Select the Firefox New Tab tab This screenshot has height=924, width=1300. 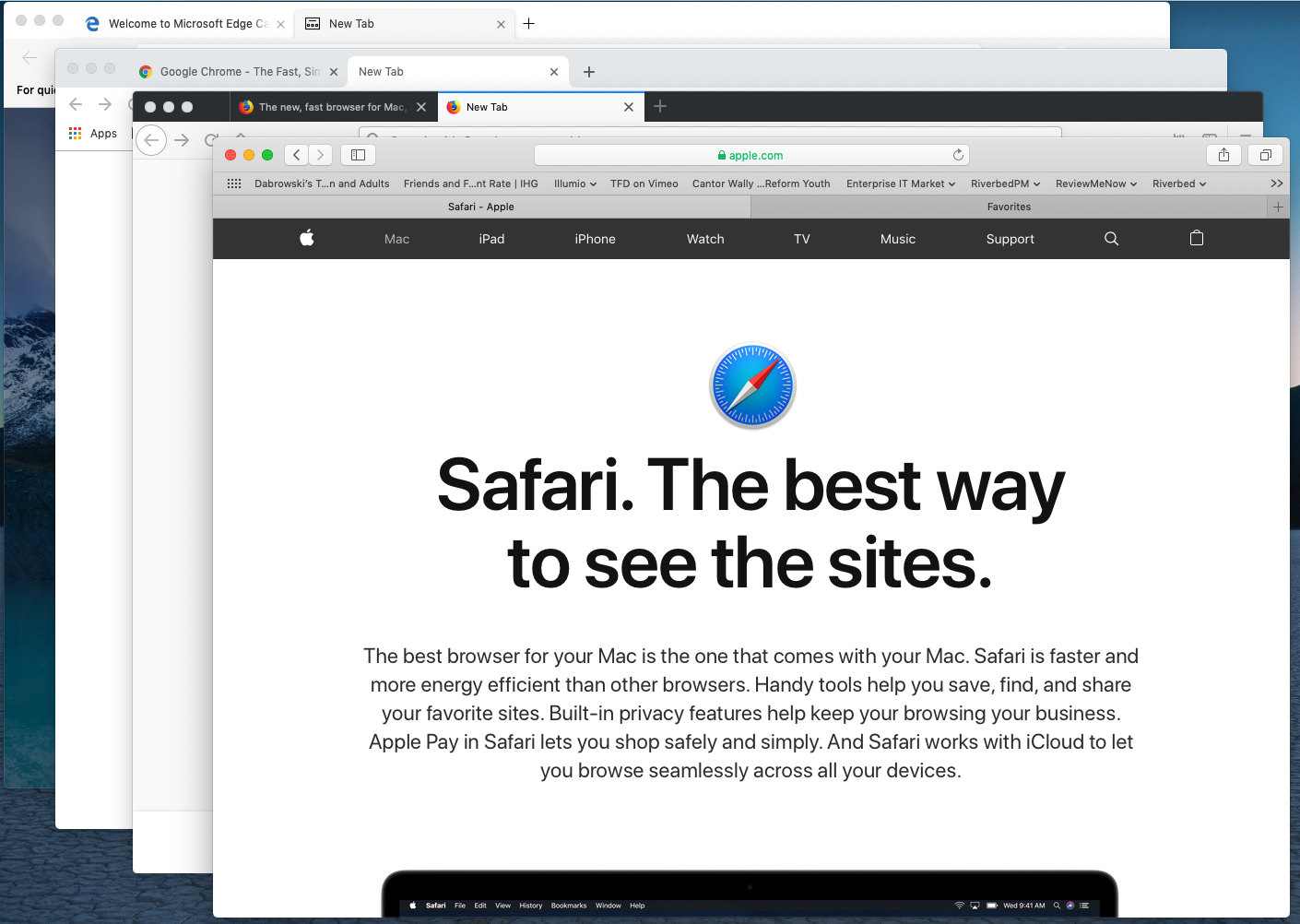529,107
